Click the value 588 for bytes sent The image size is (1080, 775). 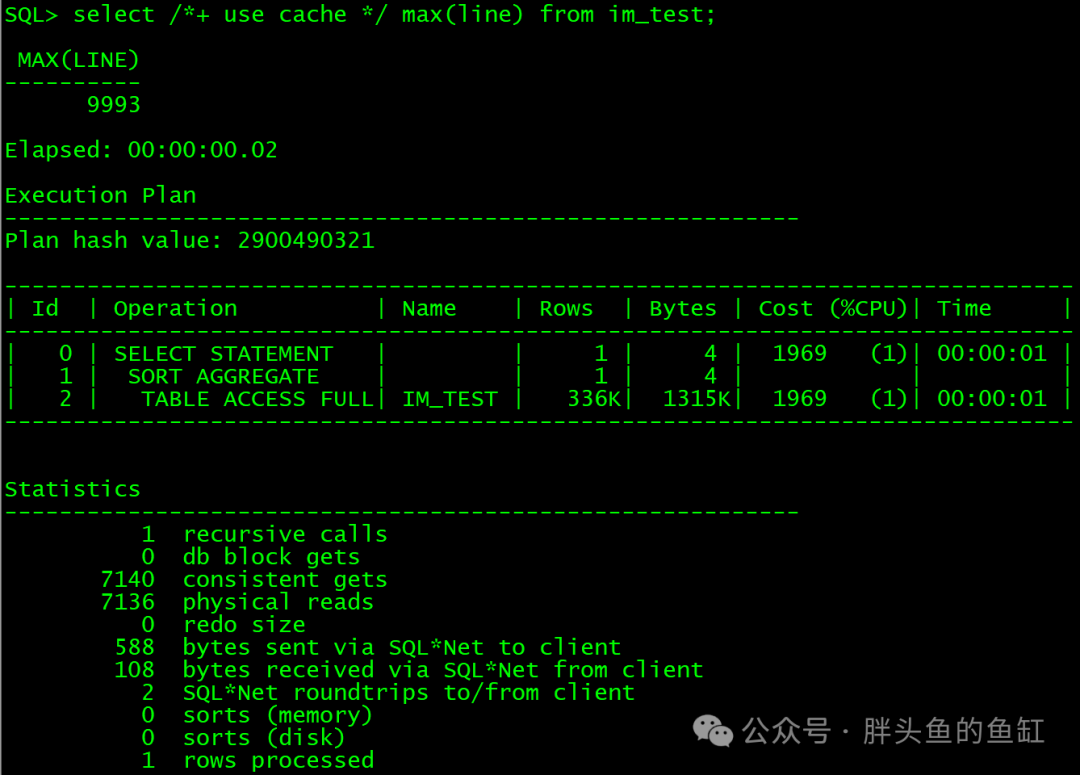pos(134,648)
